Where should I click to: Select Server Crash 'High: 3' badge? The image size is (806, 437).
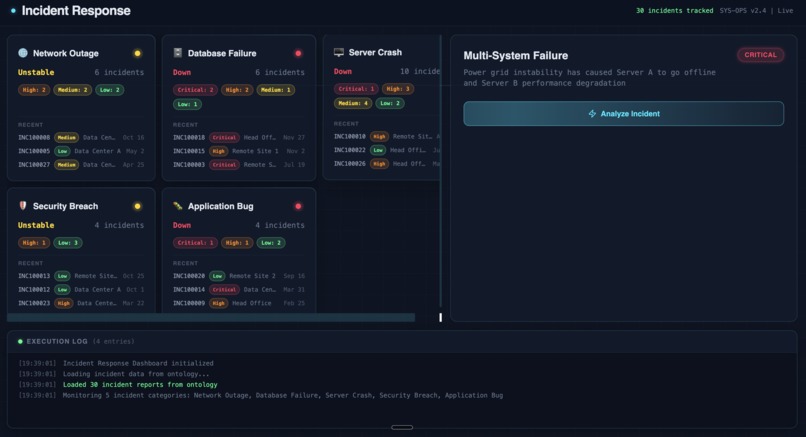(398, 89)
